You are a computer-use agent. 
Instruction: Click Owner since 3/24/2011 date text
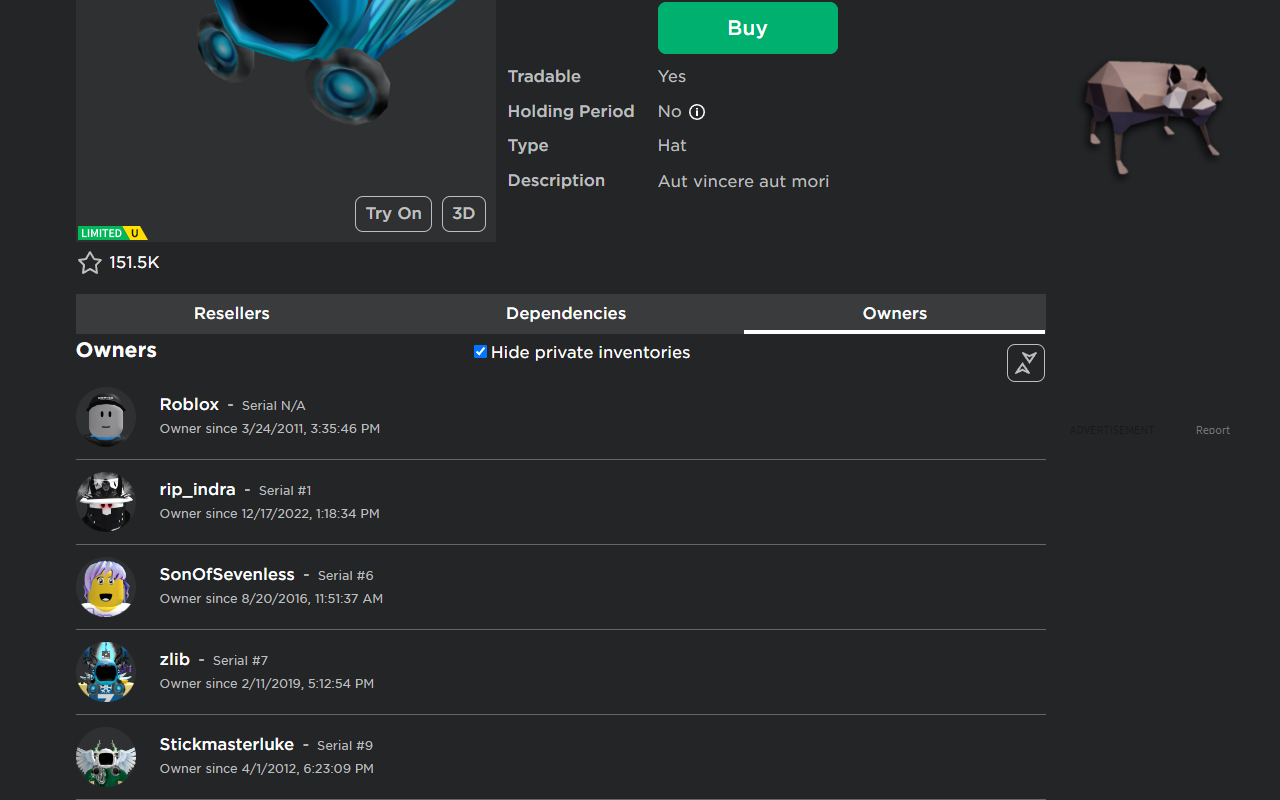pyautogui.click(x=270, y=429)
